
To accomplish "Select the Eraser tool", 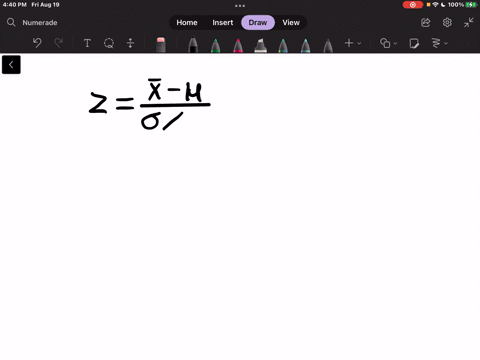I will [x=161, y=45].
